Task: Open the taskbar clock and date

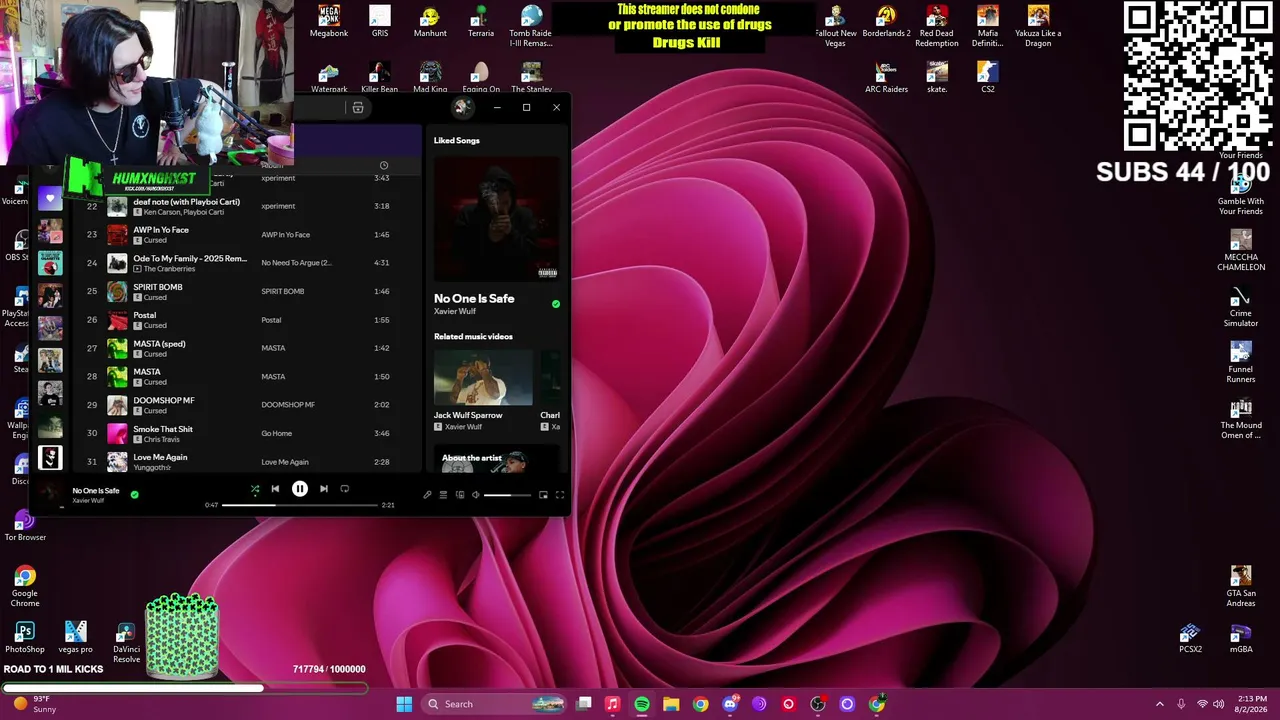Action: tap(1252, 704)
